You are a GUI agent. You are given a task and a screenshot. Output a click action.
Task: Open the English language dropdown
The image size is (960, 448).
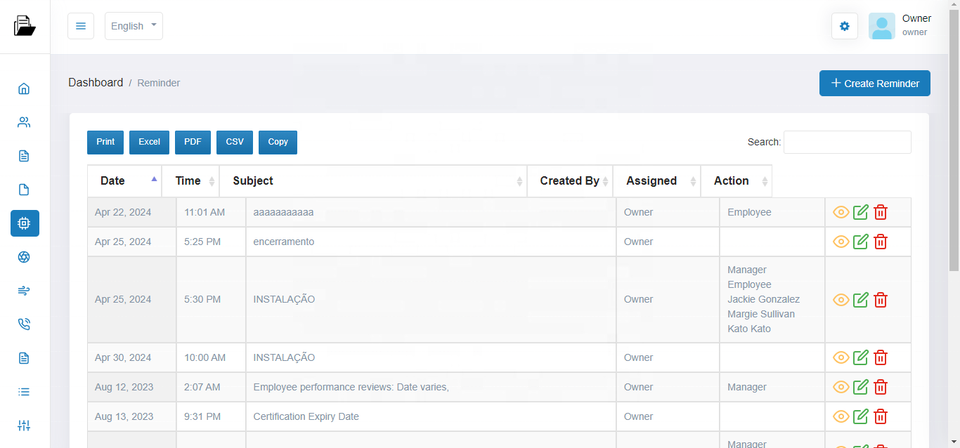(x=133, y=26)
